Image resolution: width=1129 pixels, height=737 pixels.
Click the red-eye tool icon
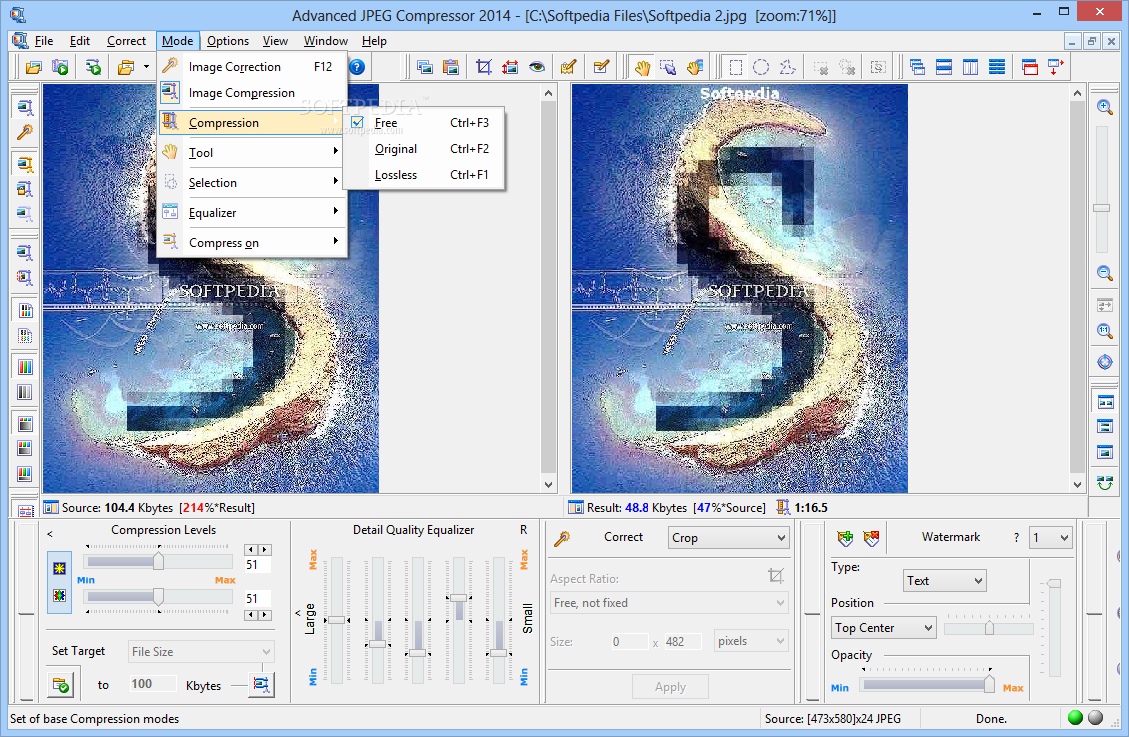click(x=536, y=68)
